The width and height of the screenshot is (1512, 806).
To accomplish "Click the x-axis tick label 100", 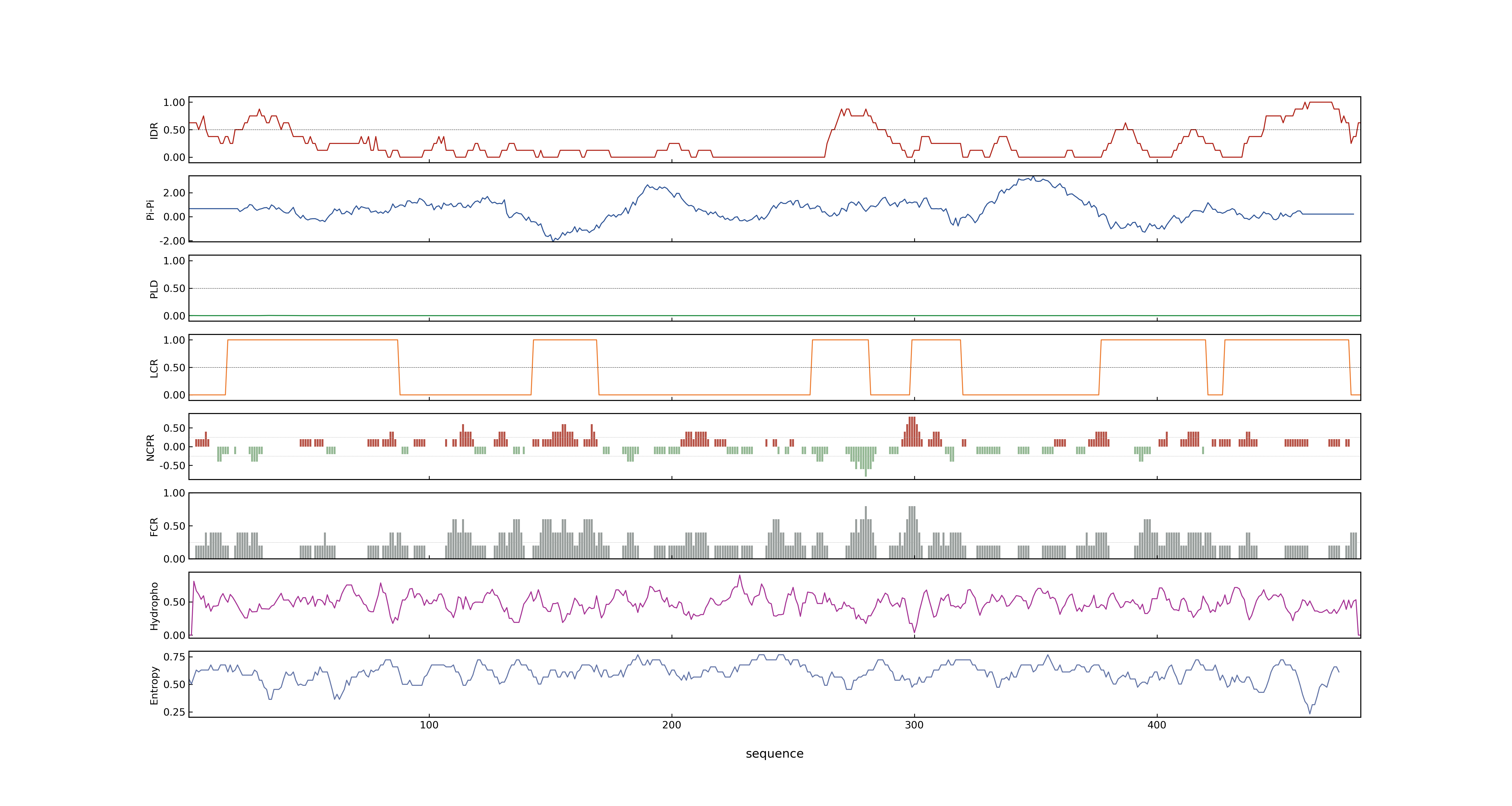I will [429, 725].
